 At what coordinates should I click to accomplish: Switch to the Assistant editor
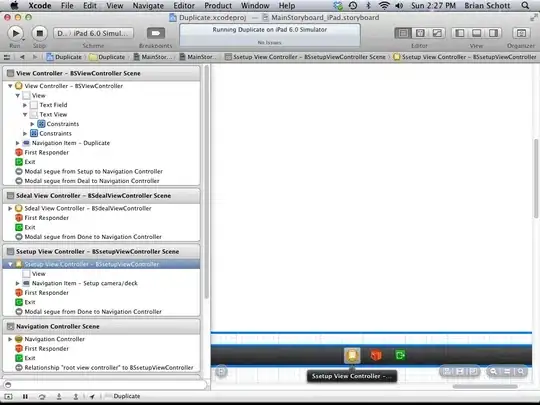(420, 33)
